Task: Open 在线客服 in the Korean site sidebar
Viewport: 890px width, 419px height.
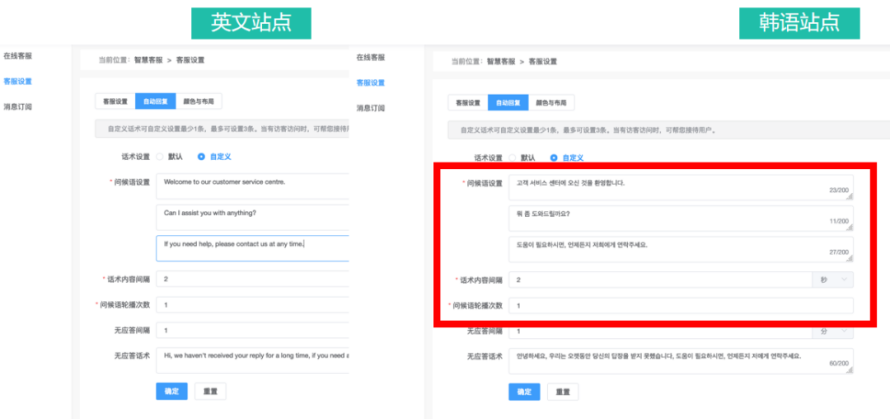Action: (x=371, y=57)
